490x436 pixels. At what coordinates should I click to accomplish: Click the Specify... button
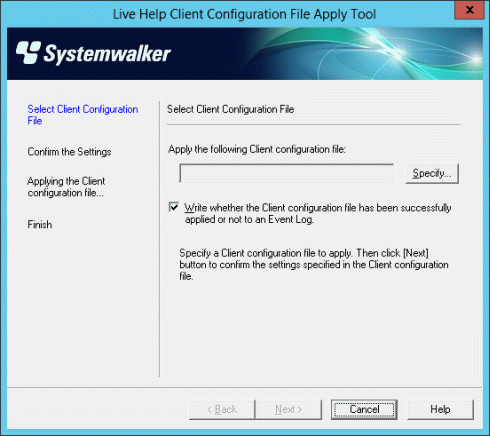(x=432, y=173)
